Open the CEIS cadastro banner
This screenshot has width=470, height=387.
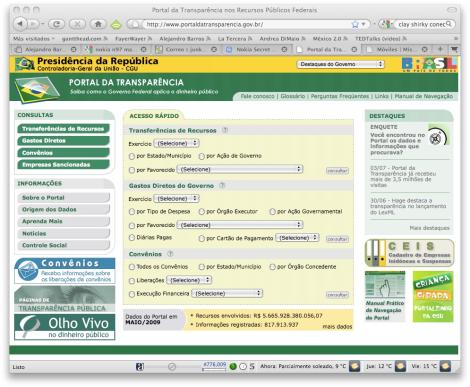(410, 253)
